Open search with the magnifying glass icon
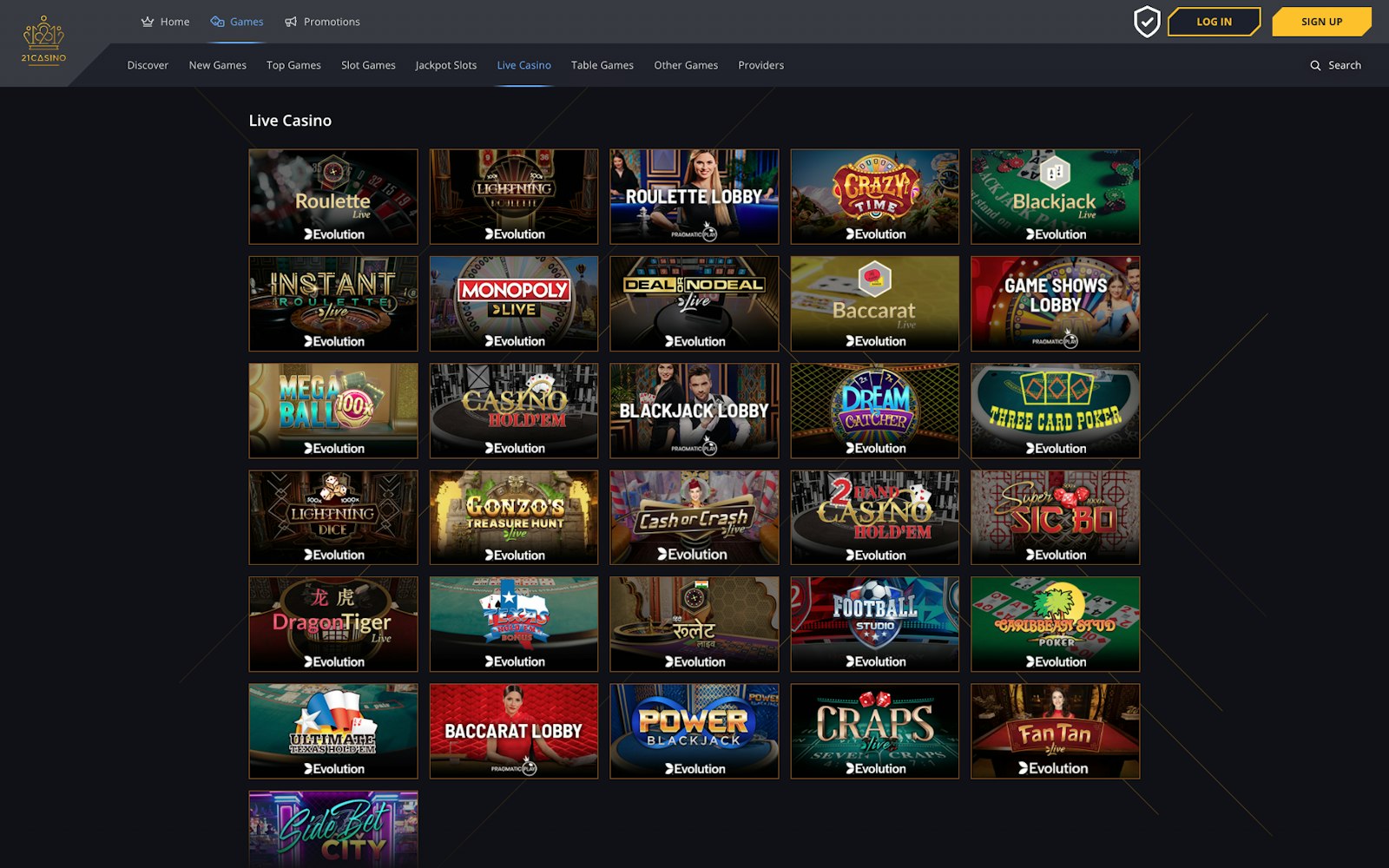 (x=1316, y=65)
